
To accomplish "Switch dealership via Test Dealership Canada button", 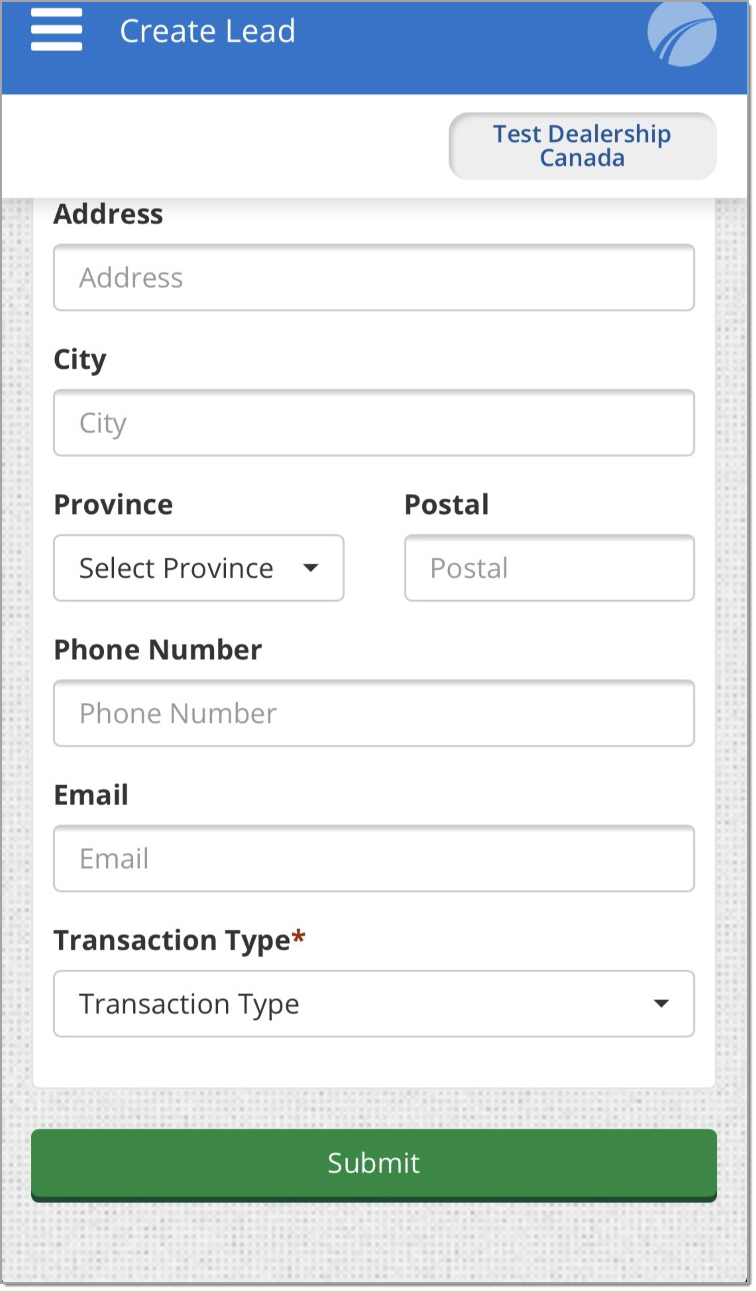I will click(582, 146).
